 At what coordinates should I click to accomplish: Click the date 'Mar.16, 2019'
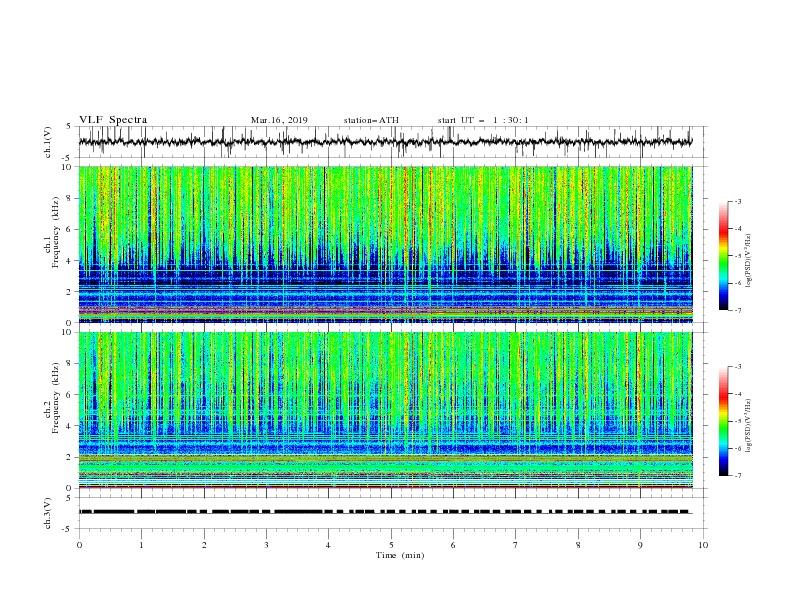coord(279,120)
